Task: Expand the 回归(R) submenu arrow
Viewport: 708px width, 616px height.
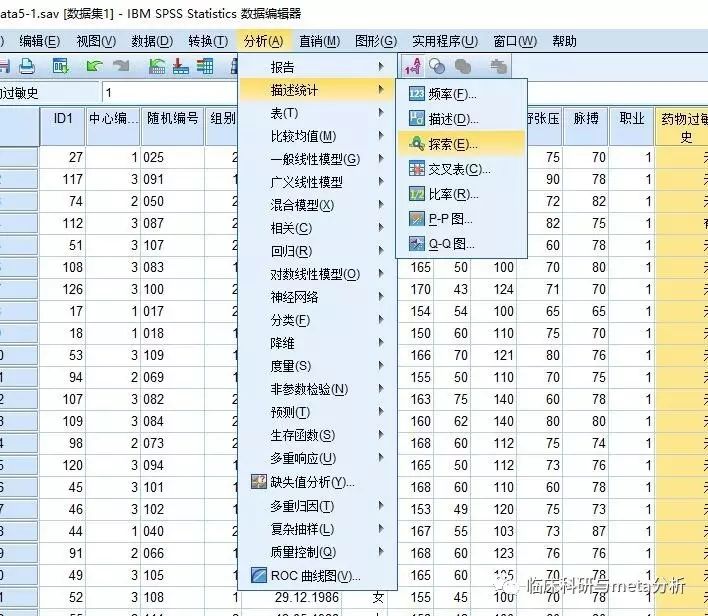Action: pos(381,251)
